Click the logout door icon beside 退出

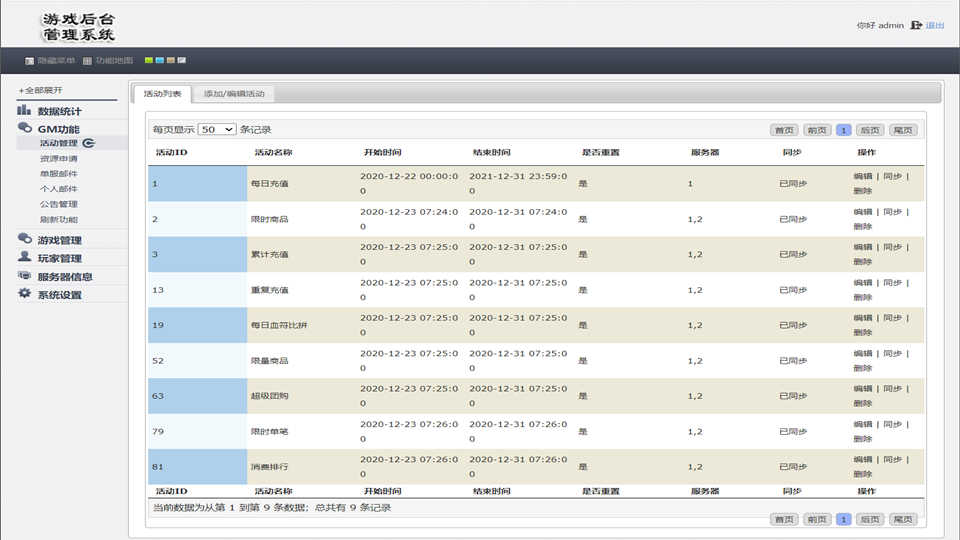click(915, 25)
